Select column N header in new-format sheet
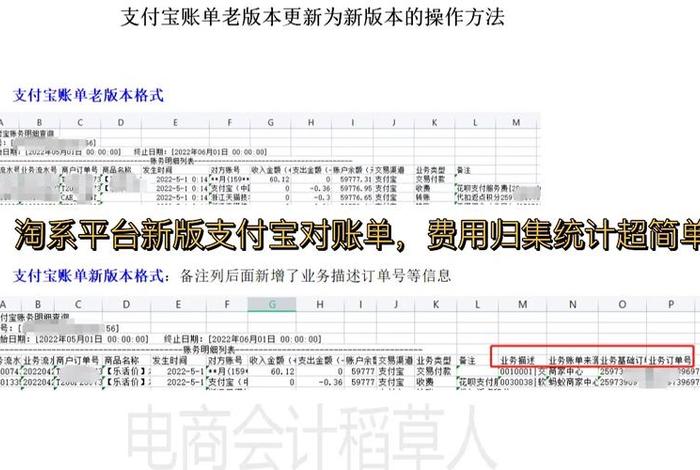700x470 pixels. point(572,304)
